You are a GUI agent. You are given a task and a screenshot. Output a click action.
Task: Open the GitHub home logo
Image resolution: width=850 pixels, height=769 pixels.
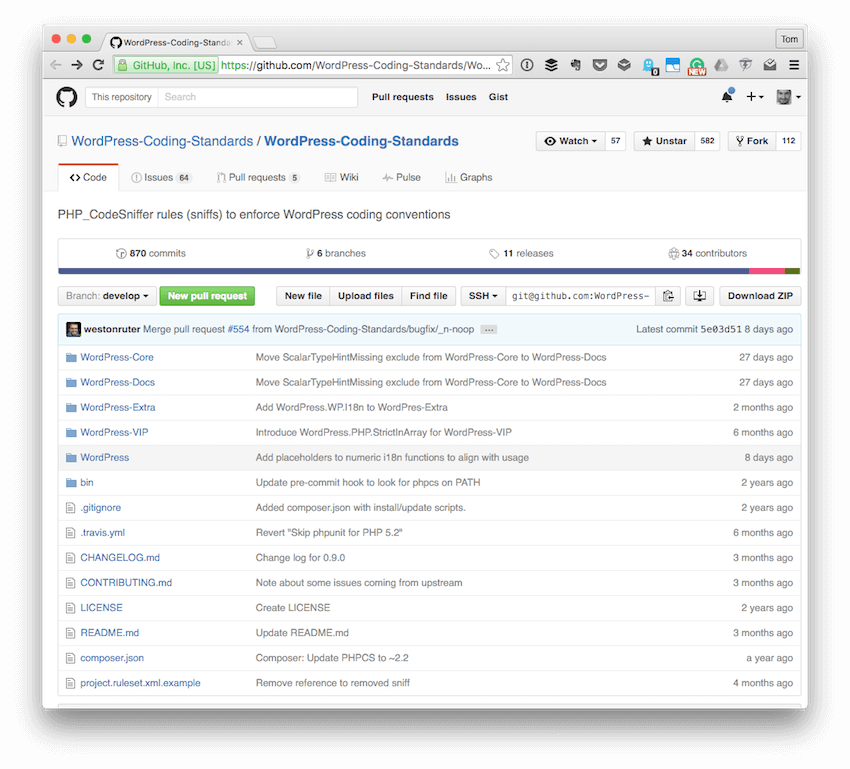point(67,97)
